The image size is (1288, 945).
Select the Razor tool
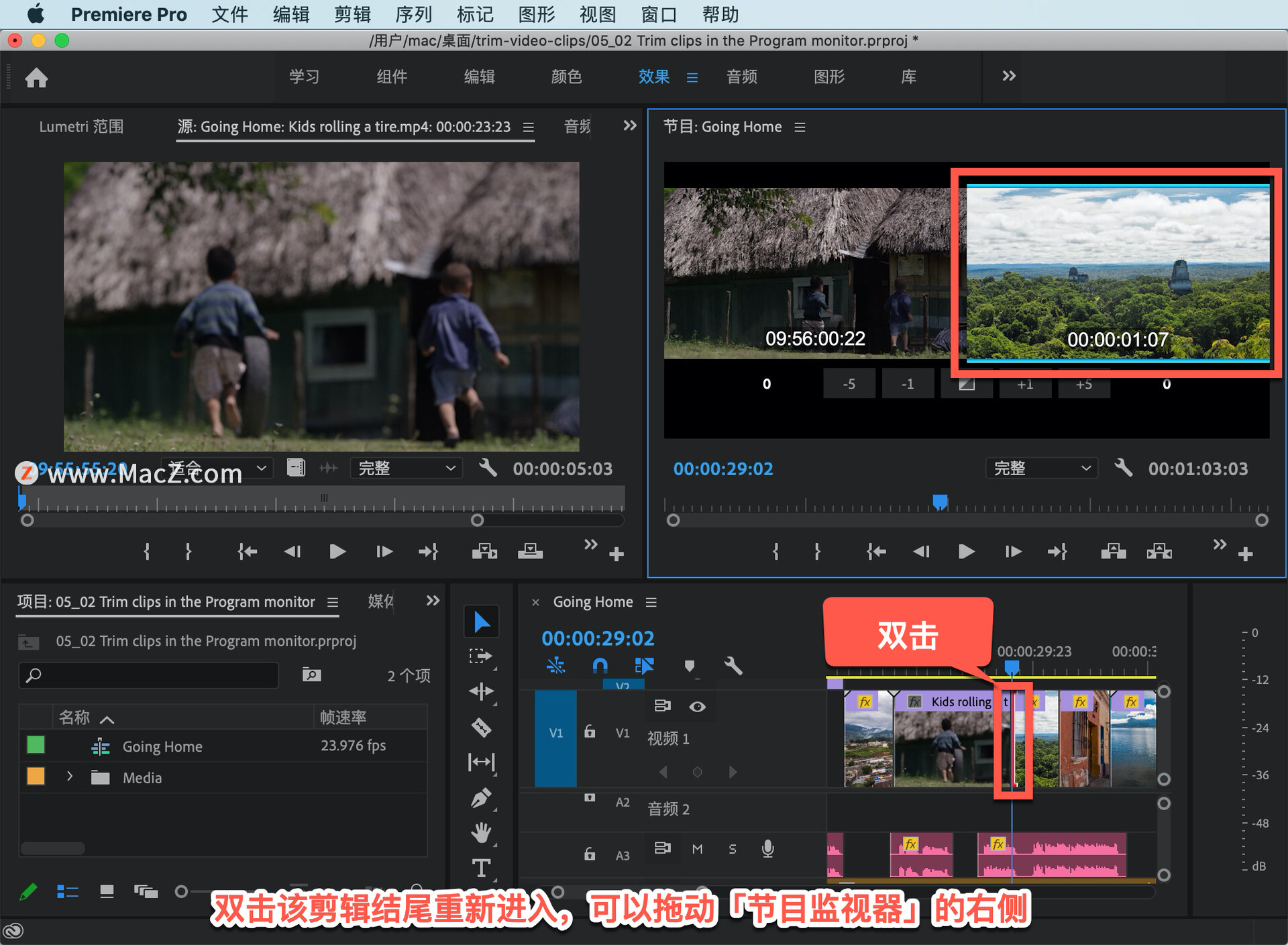tap(481, 727)
